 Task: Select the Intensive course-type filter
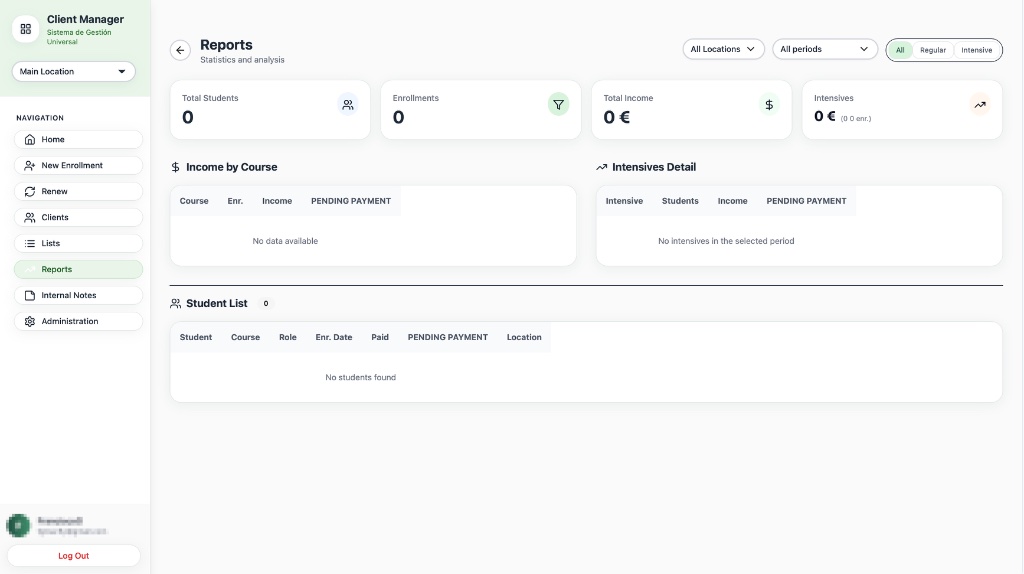pyautogui.click(x=976, y=50)
